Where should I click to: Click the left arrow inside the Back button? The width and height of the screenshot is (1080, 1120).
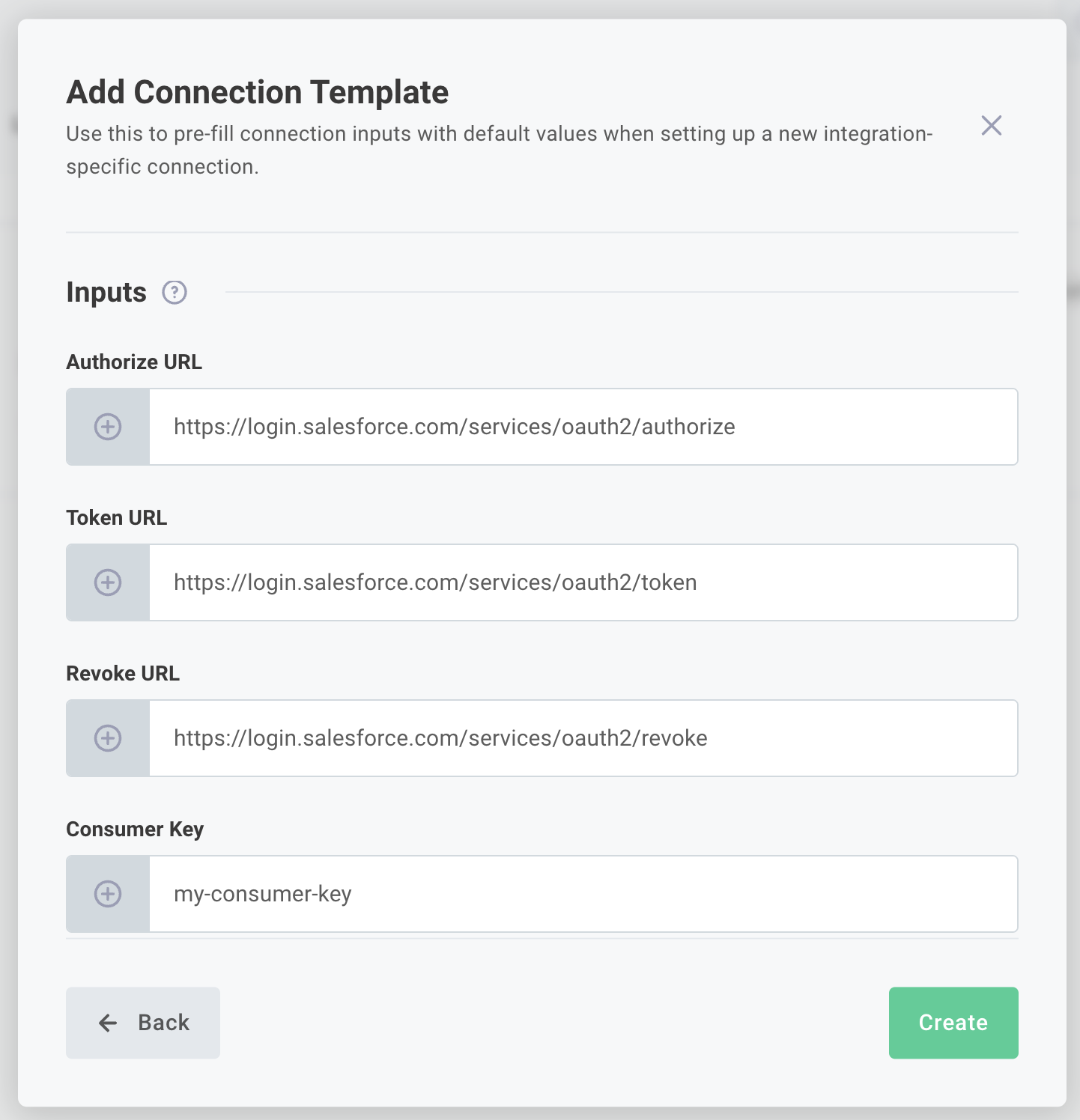point(106,1023)
